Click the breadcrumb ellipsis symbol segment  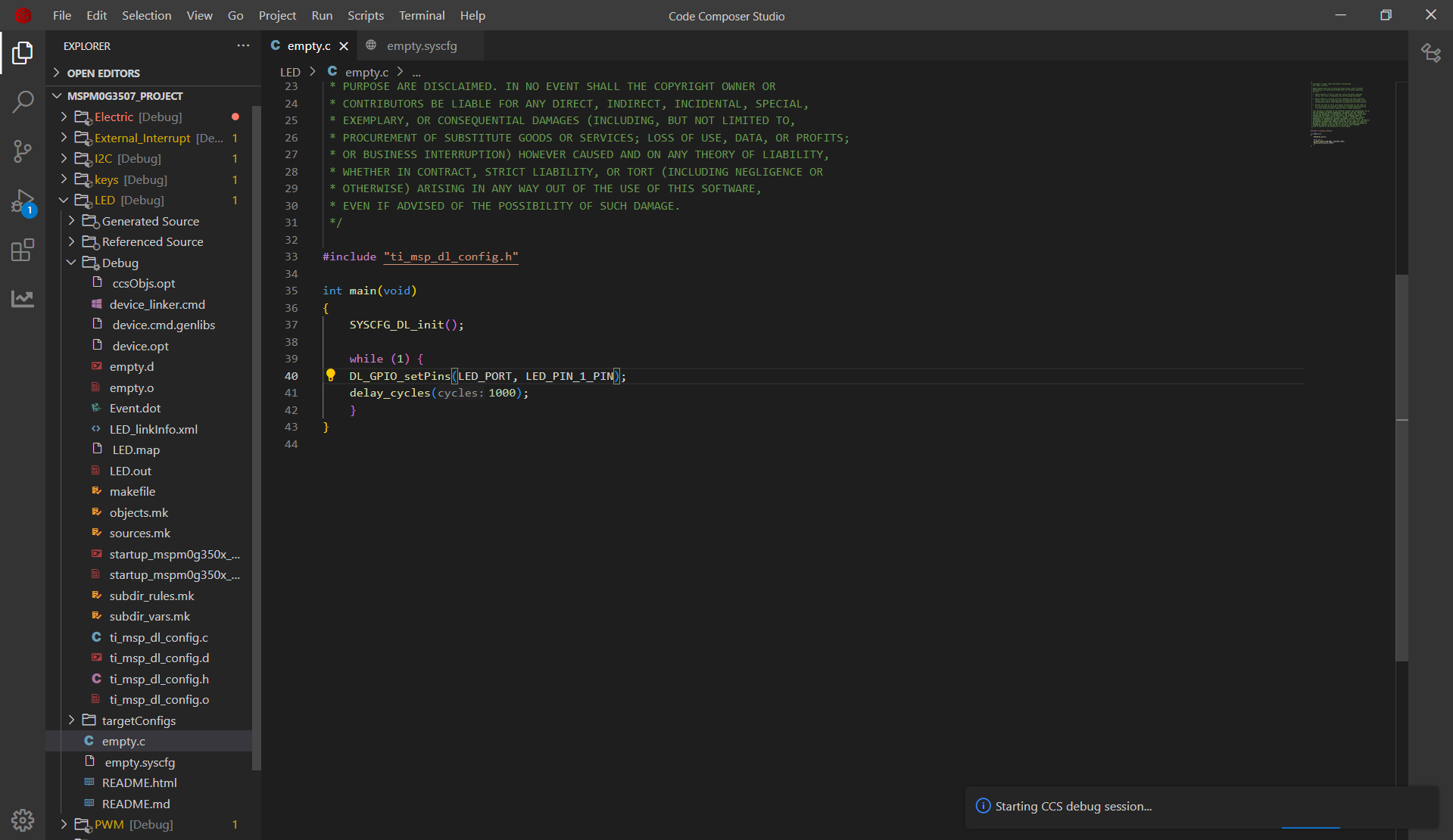[x=416, y=72]
